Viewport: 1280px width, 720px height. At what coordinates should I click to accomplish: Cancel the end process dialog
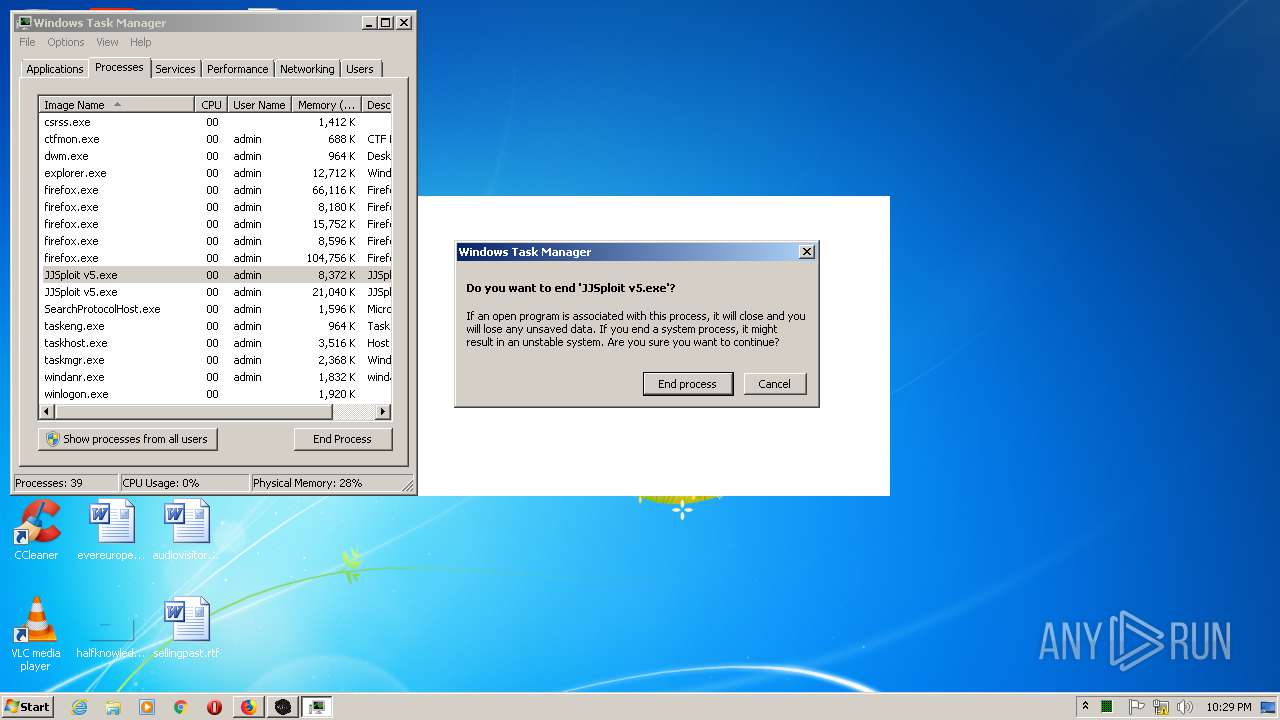coord(774,384)
